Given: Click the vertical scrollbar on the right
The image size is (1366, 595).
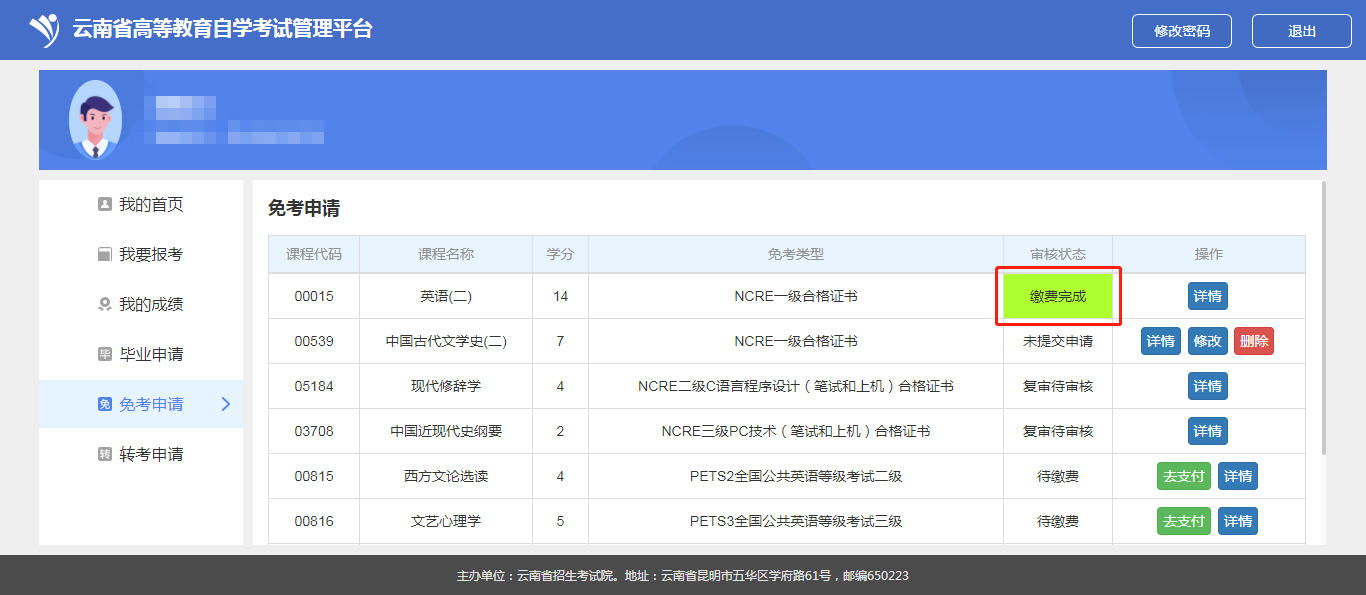Looking at the screenshot, I should coord(1324,320).
